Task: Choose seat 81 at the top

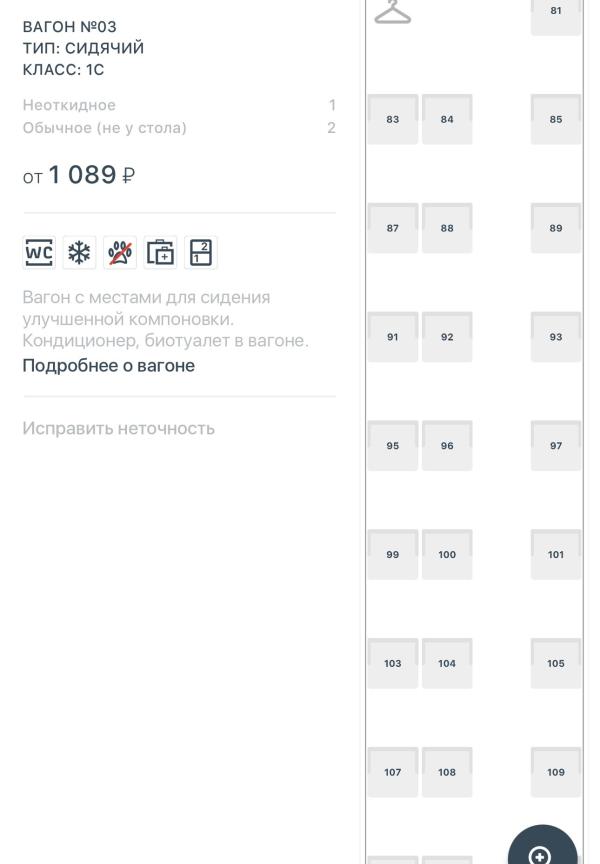Action: [x=556, y=12]
